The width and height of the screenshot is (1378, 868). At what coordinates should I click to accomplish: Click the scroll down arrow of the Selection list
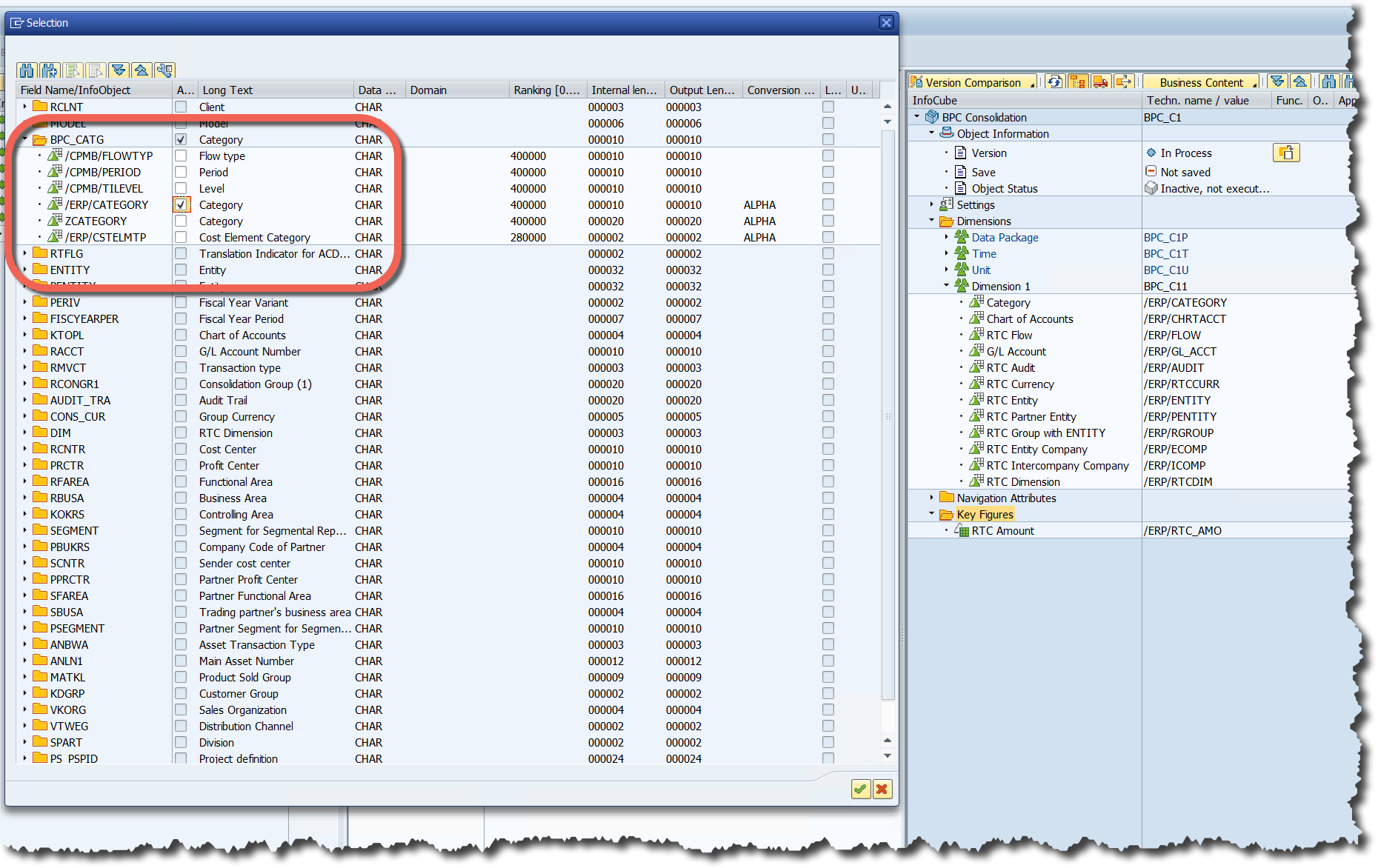point(888,756)
